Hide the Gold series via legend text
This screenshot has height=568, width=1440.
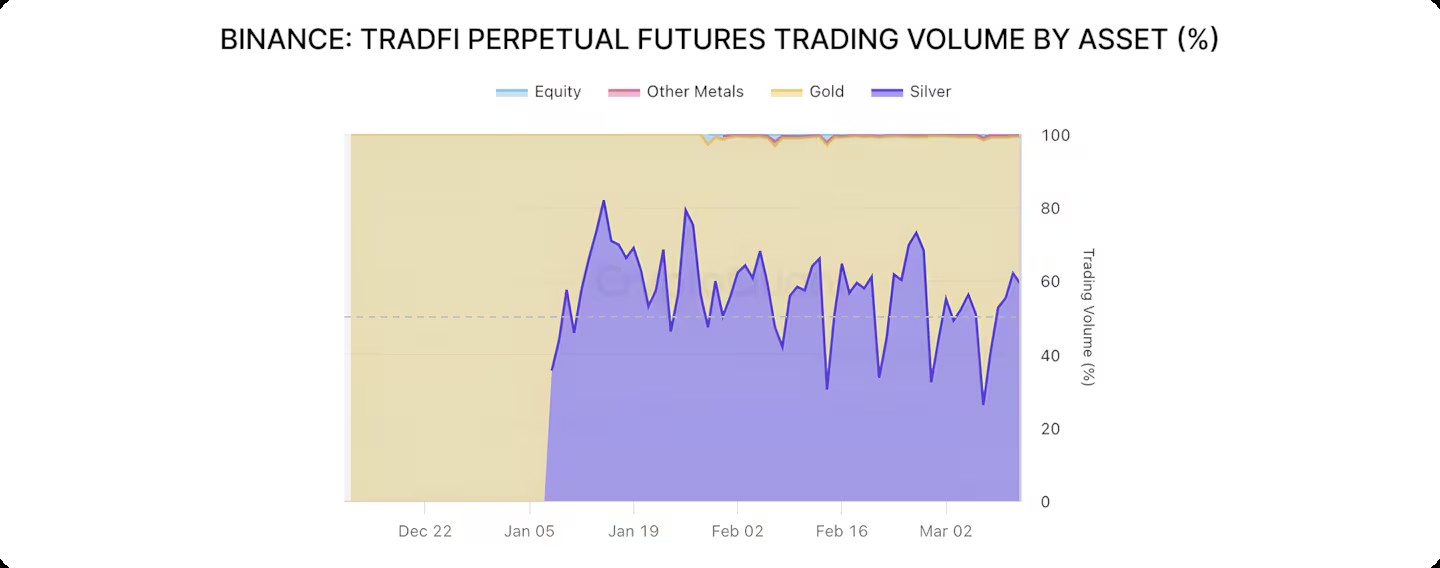[x=826, y=92]
